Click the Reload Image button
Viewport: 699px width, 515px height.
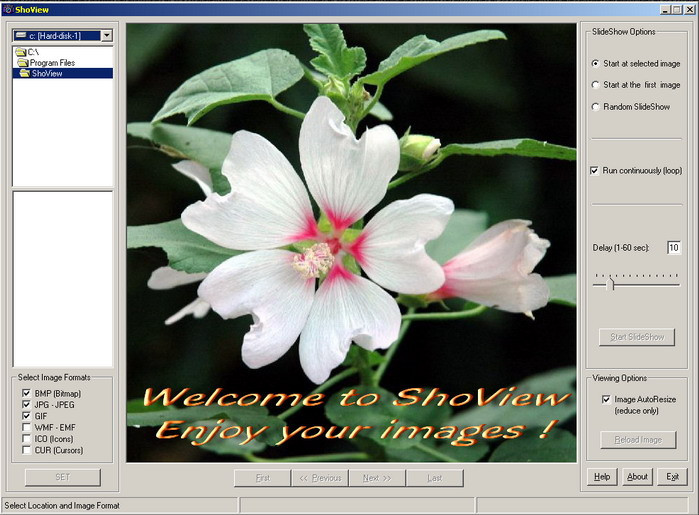[638, 440]
